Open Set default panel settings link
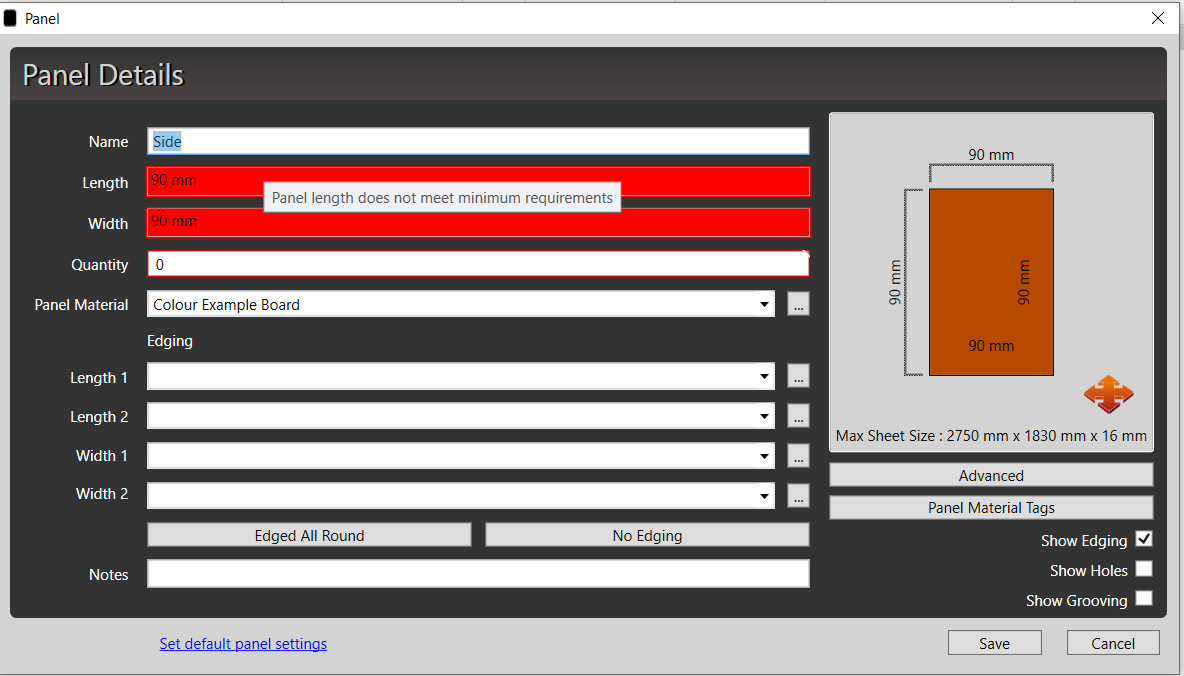This screenshot has width=1184, height=676. click(243, 644)
